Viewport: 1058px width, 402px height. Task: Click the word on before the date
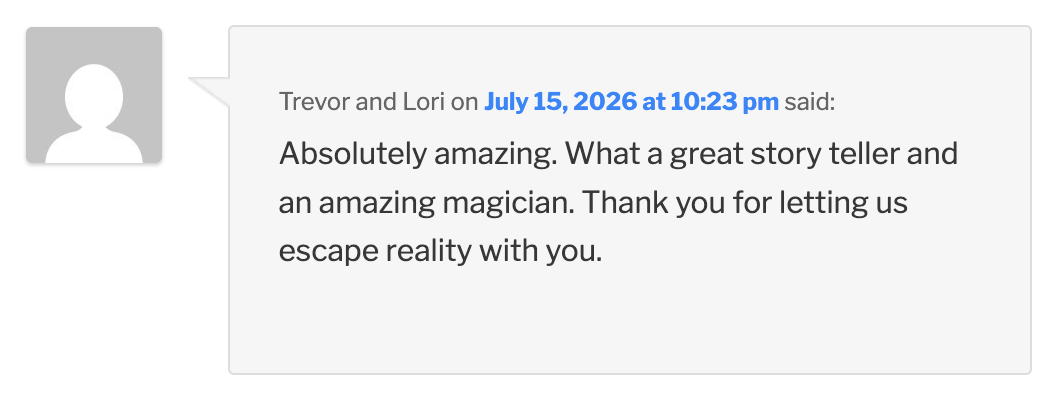(x=464, y=102)
